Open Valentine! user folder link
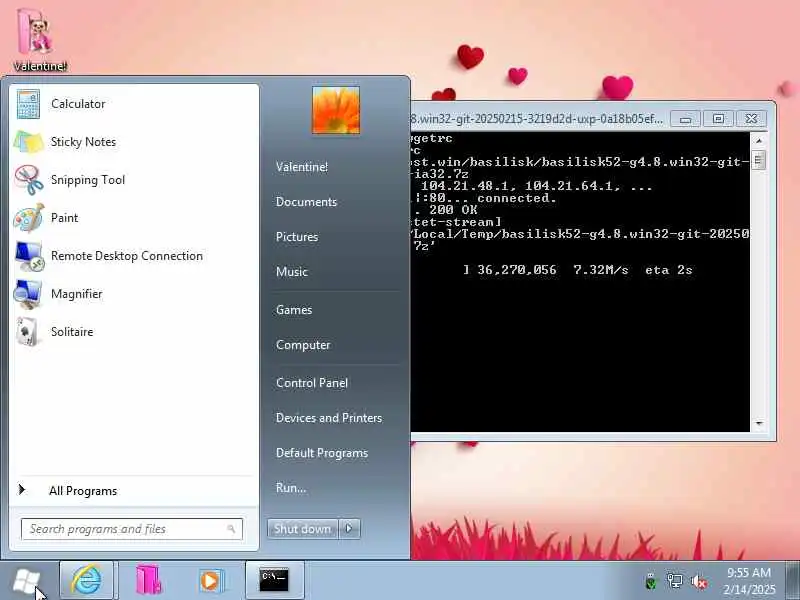 (x=302, y=167)
